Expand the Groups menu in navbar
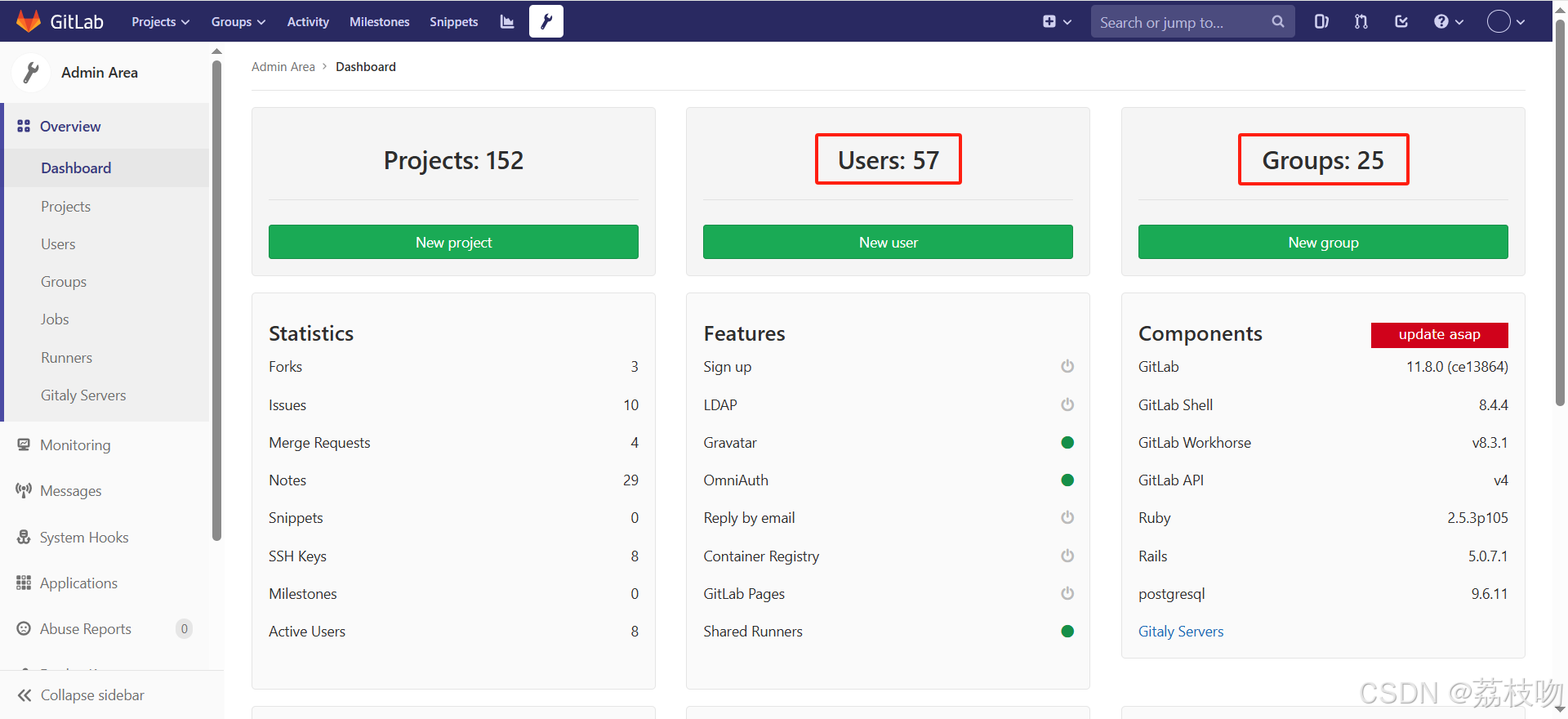 click(x=238, y=22)
